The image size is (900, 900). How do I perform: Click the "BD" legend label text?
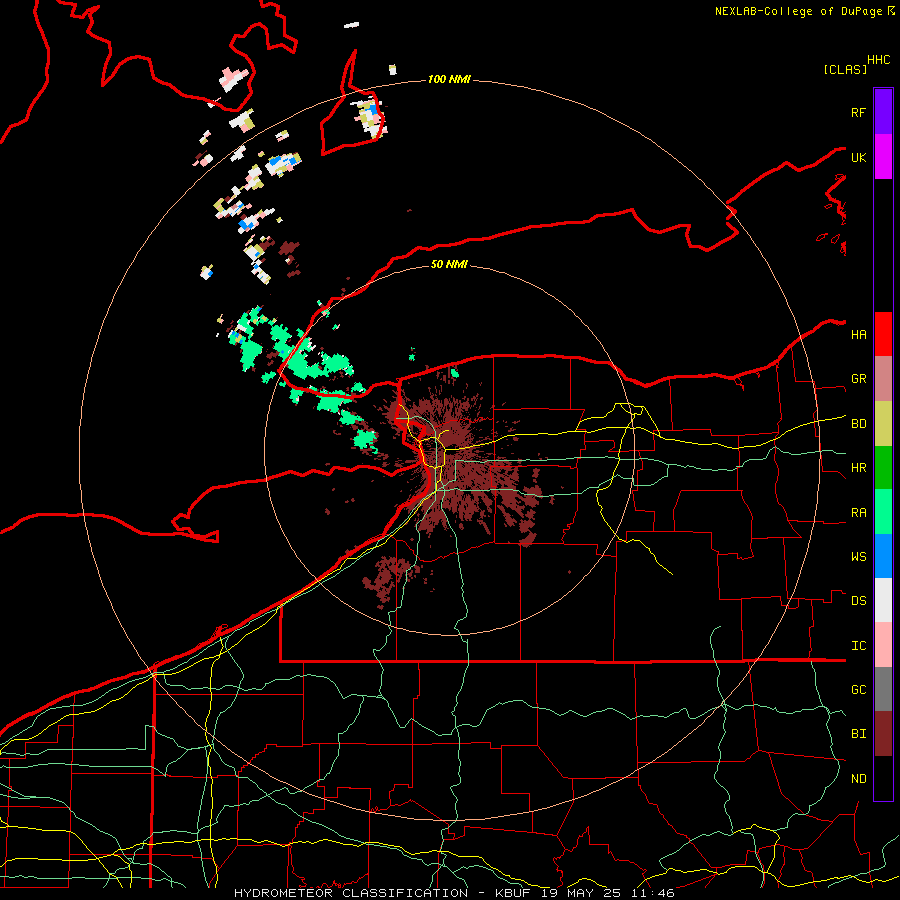point(858,424)
